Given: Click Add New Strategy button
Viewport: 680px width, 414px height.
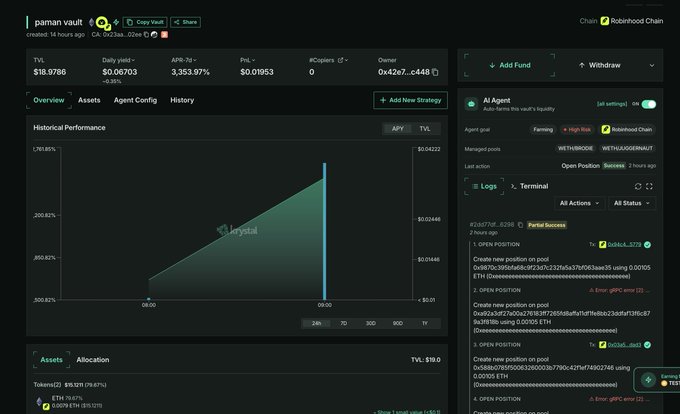Looking at the screenshot, I should [410, 100].
